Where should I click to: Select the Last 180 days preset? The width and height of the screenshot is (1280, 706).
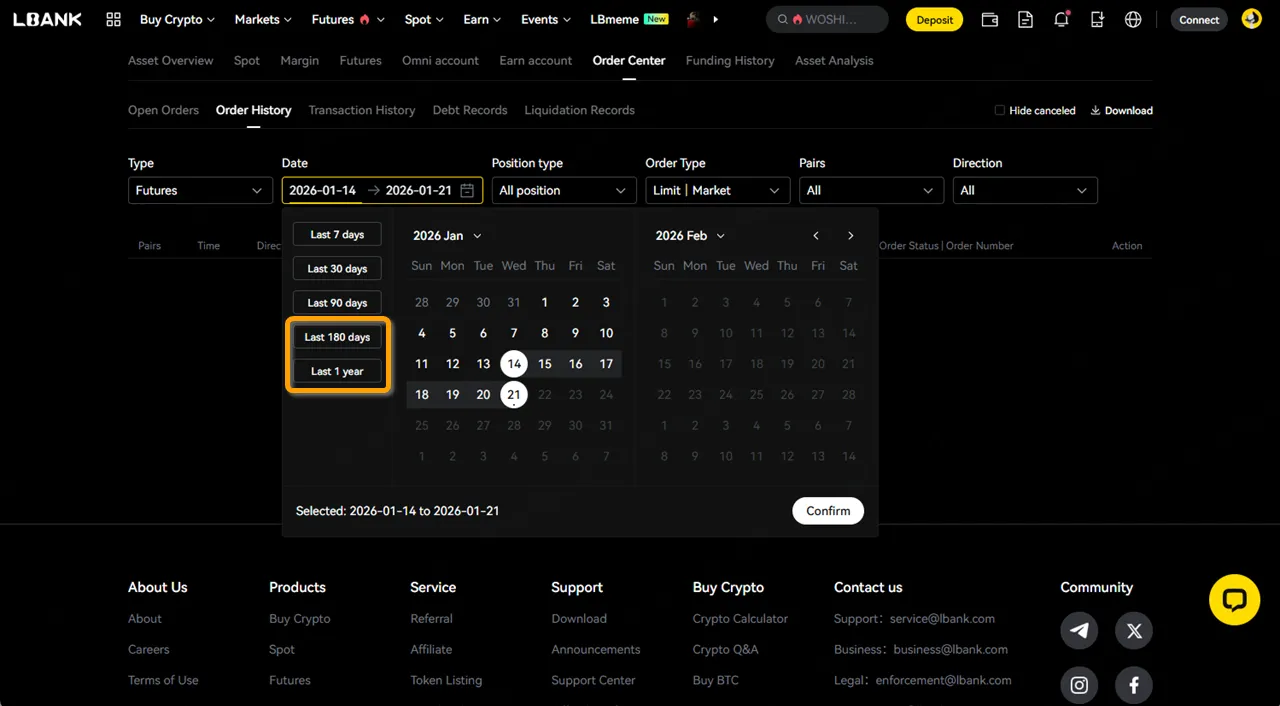pyautogui.click(x=337, y=337)
